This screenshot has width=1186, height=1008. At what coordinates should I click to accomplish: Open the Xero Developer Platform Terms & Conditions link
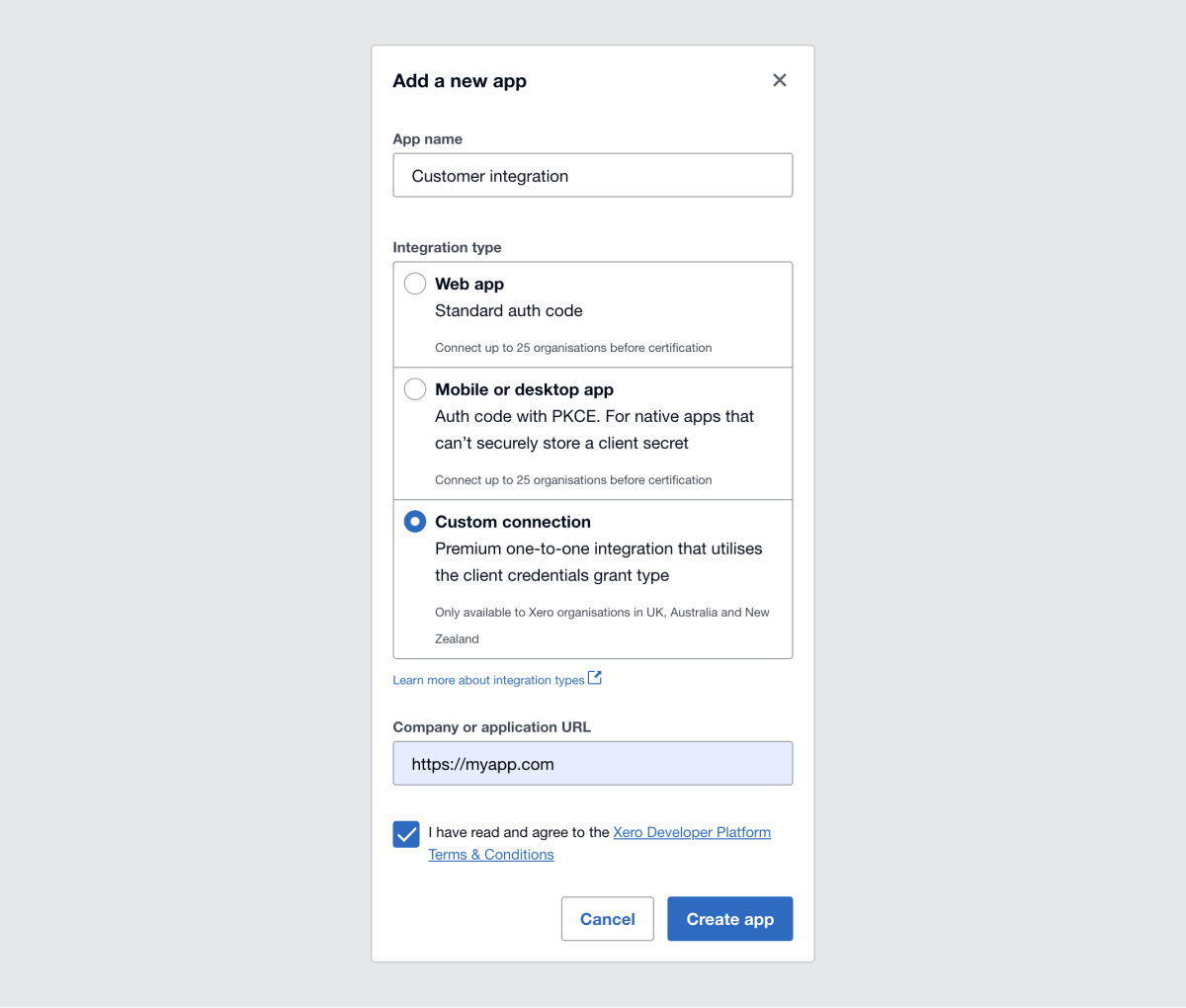pyautogui.click(x=691, y=832)
